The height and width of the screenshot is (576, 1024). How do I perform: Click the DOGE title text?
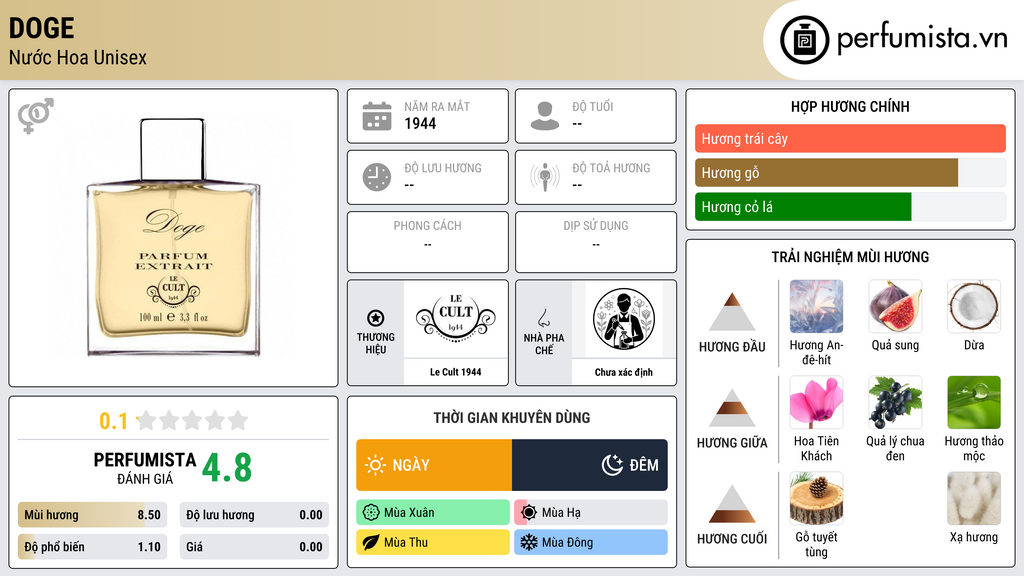[x=42, y=28]
